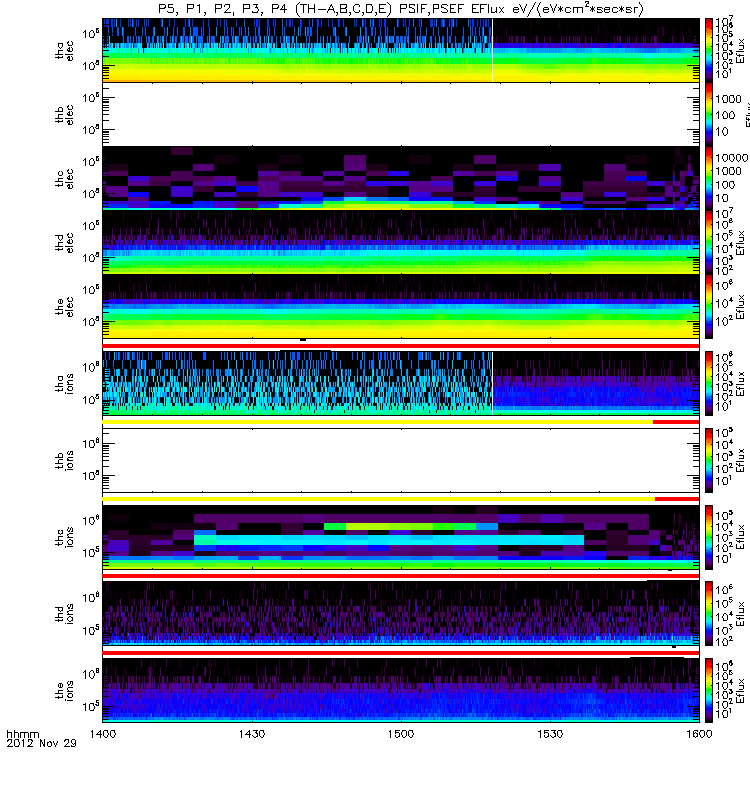
Task: Pick the 'the elec' Eflux color bar
Action: [x=709, y=306]
